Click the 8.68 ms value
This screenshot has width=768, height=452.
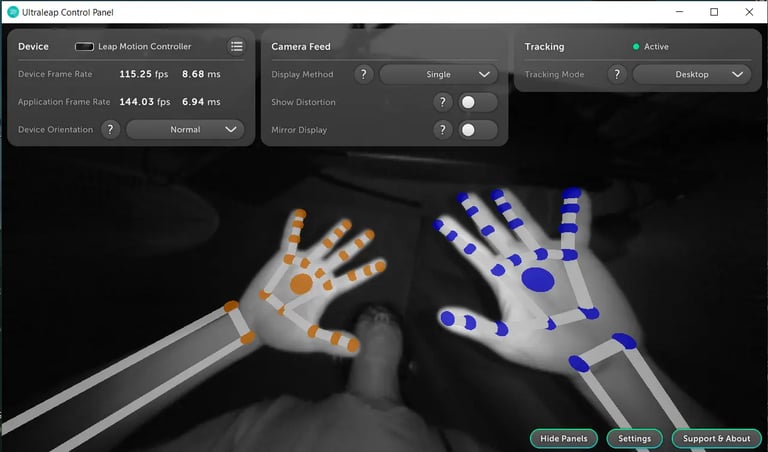pos(201,74)
